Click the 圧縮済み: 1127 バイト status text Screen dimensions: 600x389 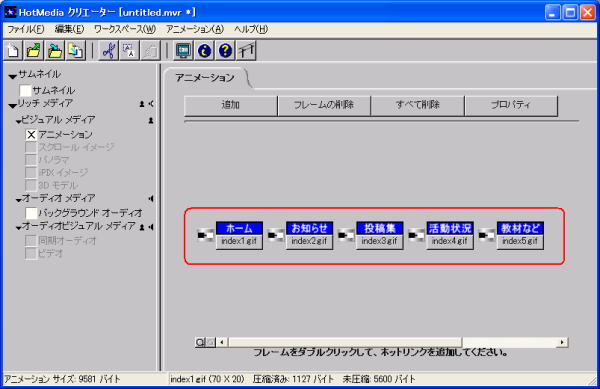[293, 379]
